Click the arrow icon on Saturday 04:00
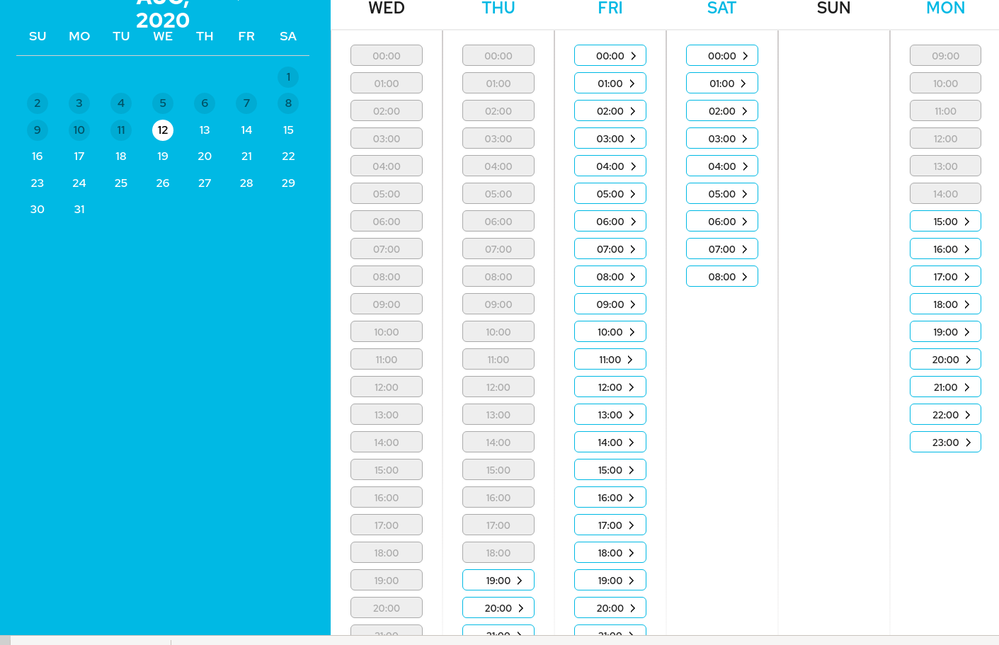The image size is (999, 645). point(745,167)
